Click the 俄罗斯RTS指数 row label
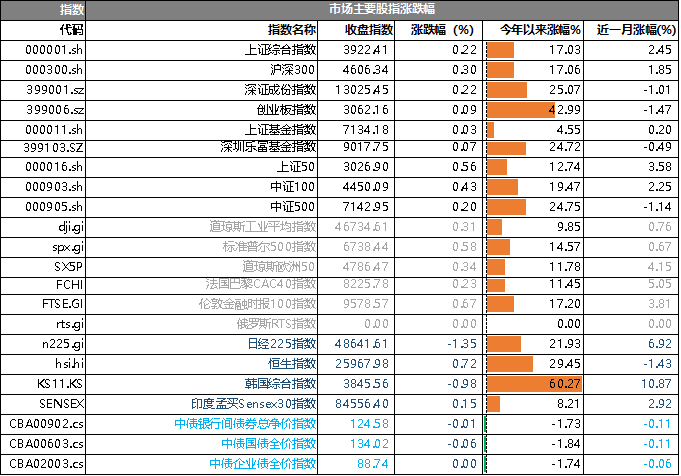 coord(276,324)
